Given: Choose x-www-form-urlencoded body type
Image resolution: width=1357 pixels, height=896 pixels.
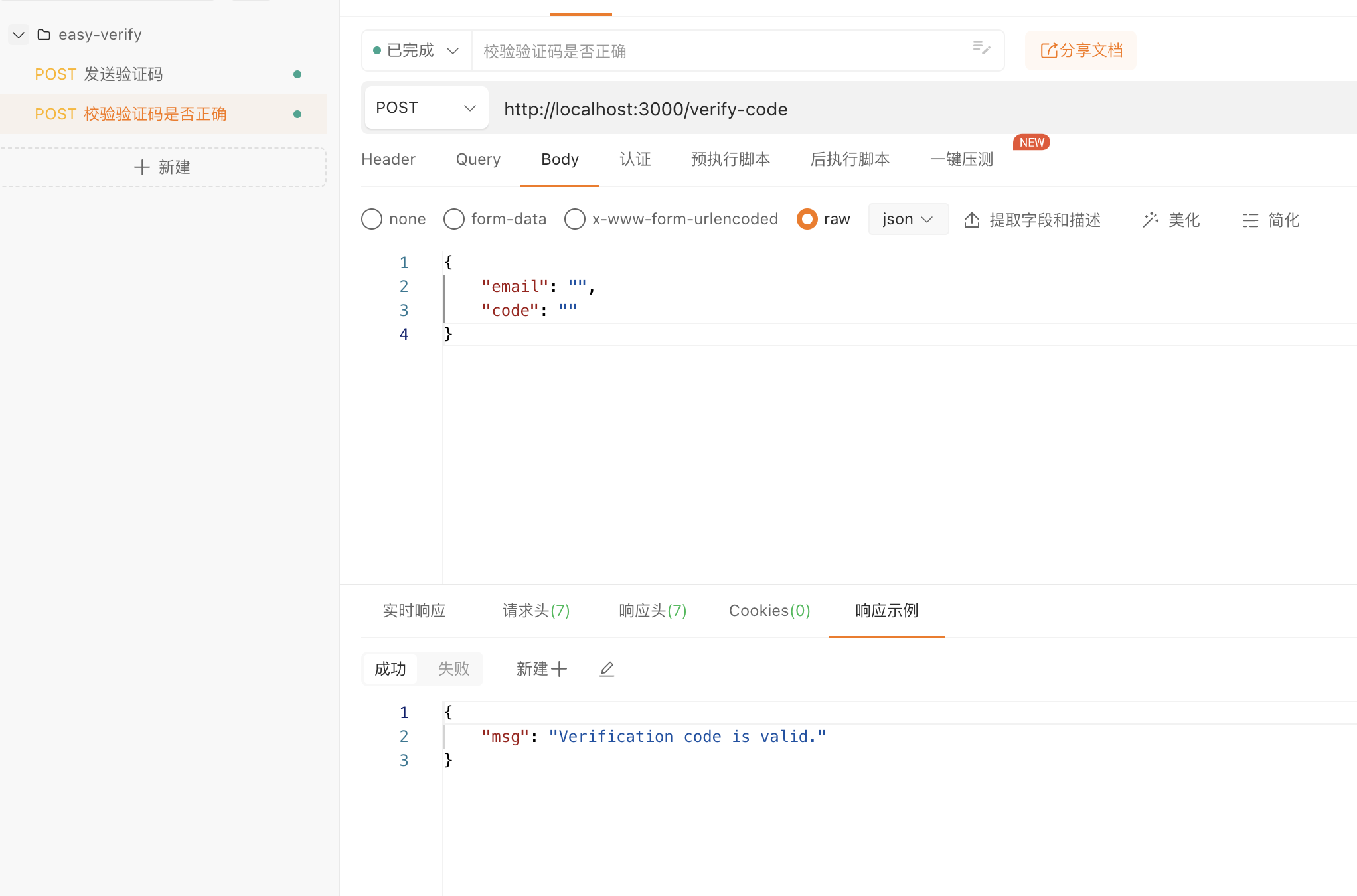Looking at the screenshot, I should coord(575,219).
